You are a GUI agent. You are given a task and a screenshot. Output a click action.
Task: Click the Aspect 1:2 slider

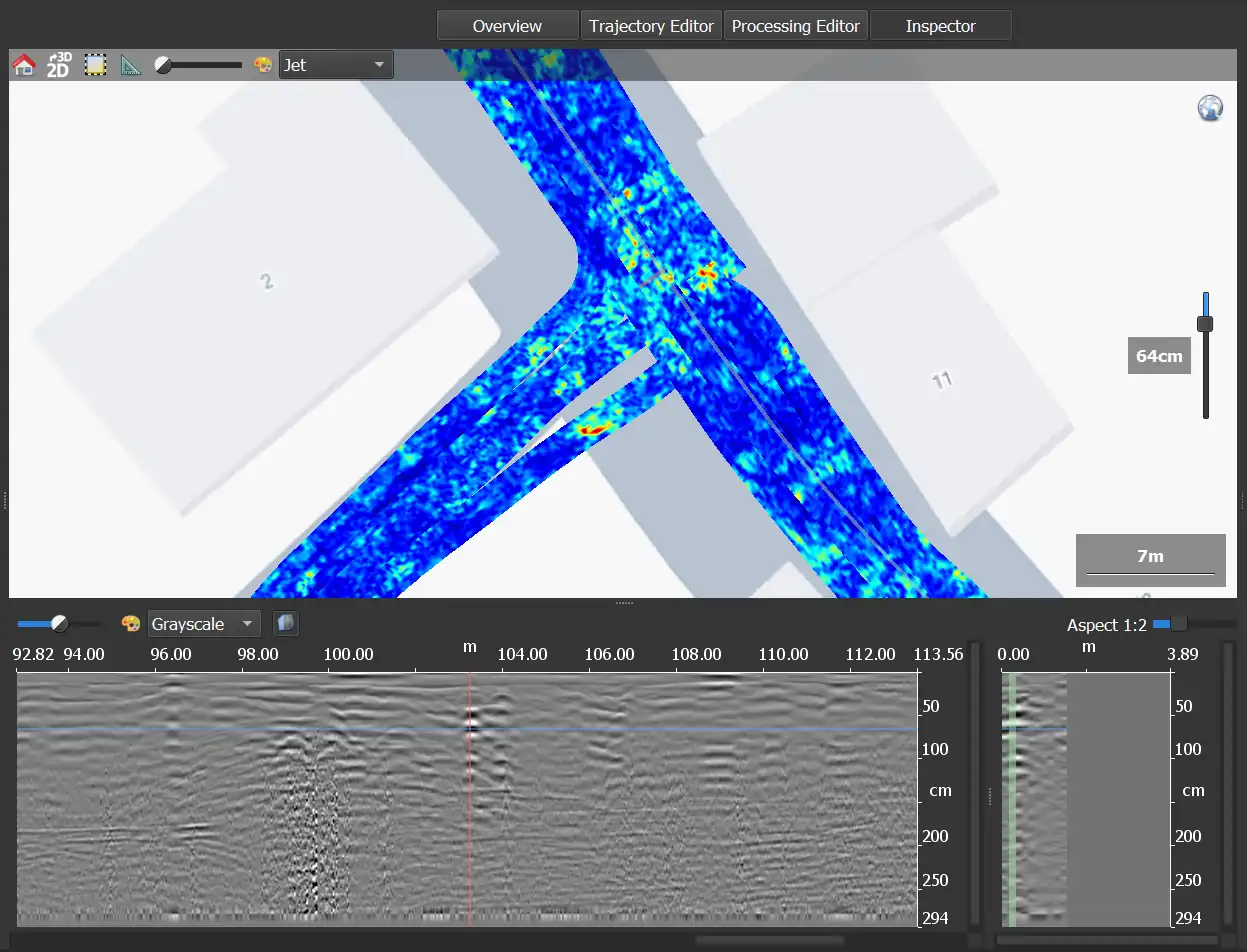(x=1194, y=624)
